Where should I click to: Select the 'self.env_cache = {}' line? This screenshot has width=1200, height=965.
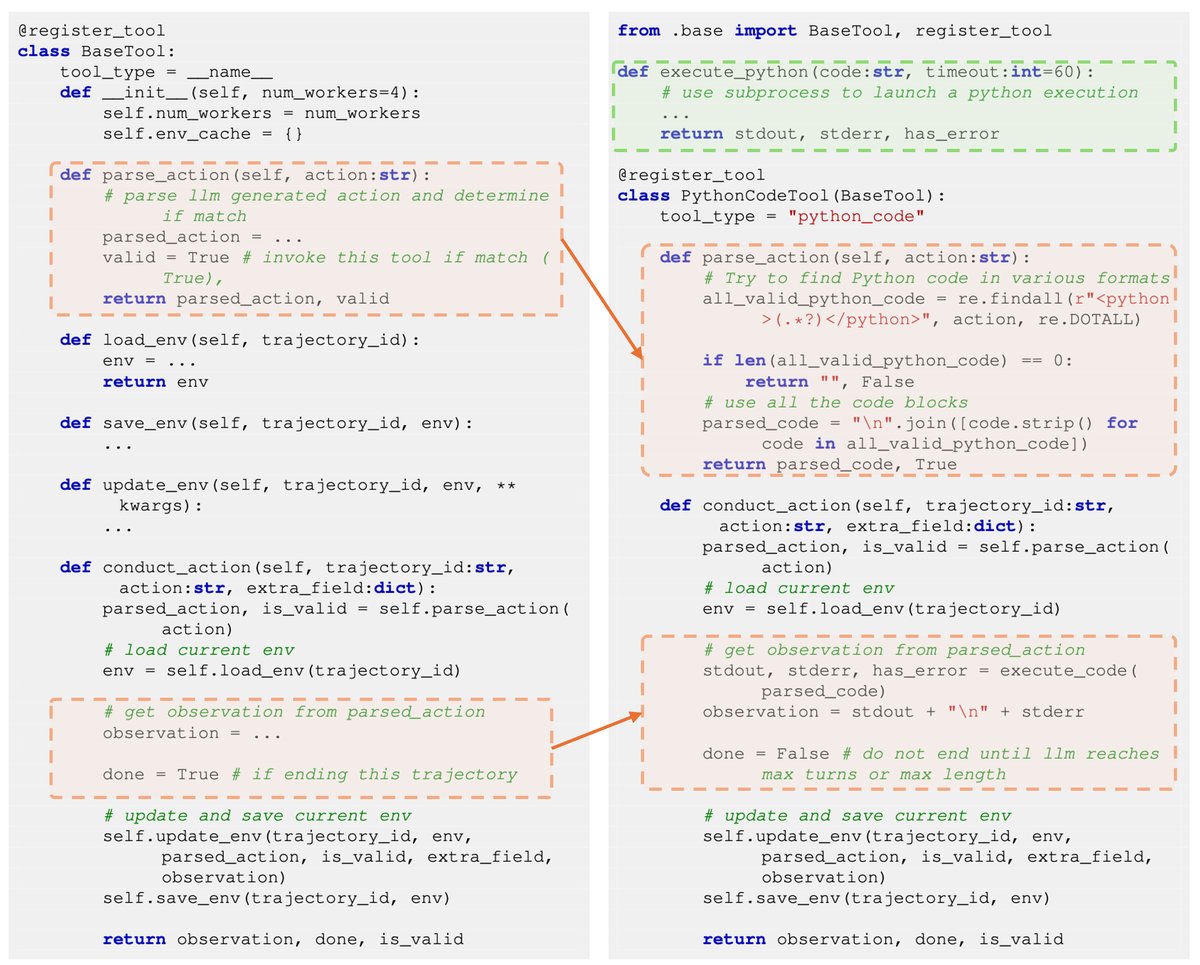click(202, 134)
